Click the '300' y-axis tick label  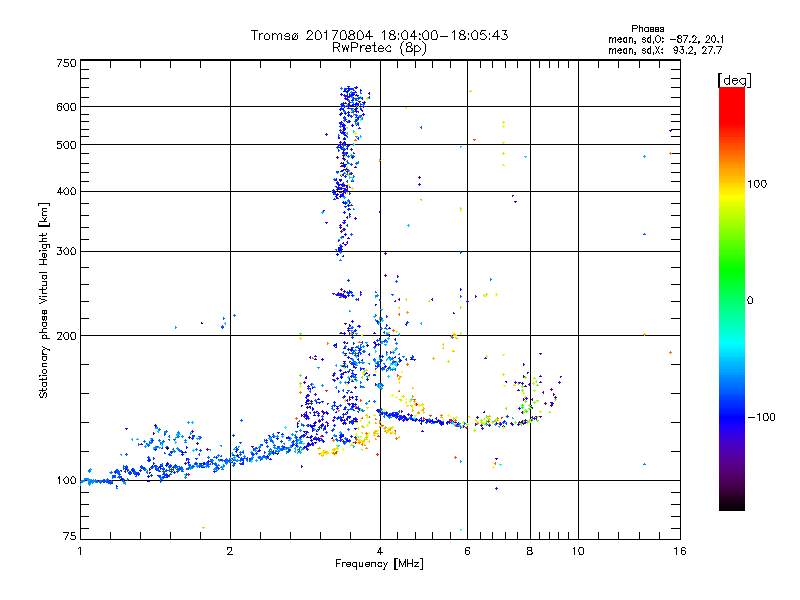pyautogui.click(x=66, y=252)
